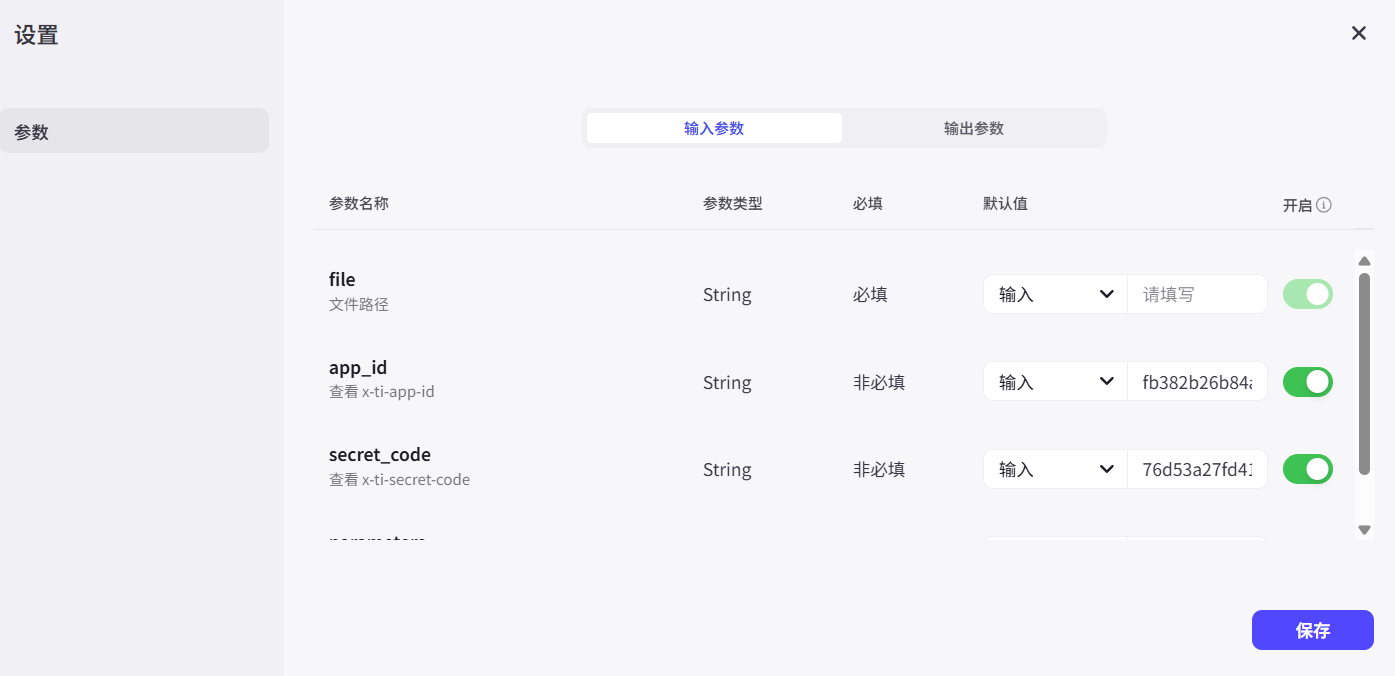The height and width of the screenshot is (676, 1395).
Task: Click the file default value 请填写 field
Action: coord(1197,294)
